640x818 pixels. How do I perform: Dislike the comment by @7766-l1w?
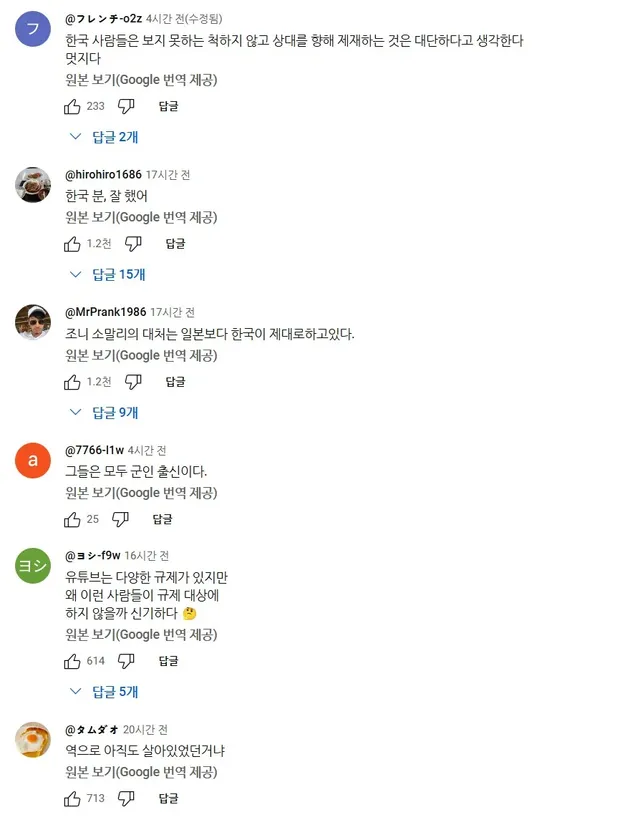120,520
